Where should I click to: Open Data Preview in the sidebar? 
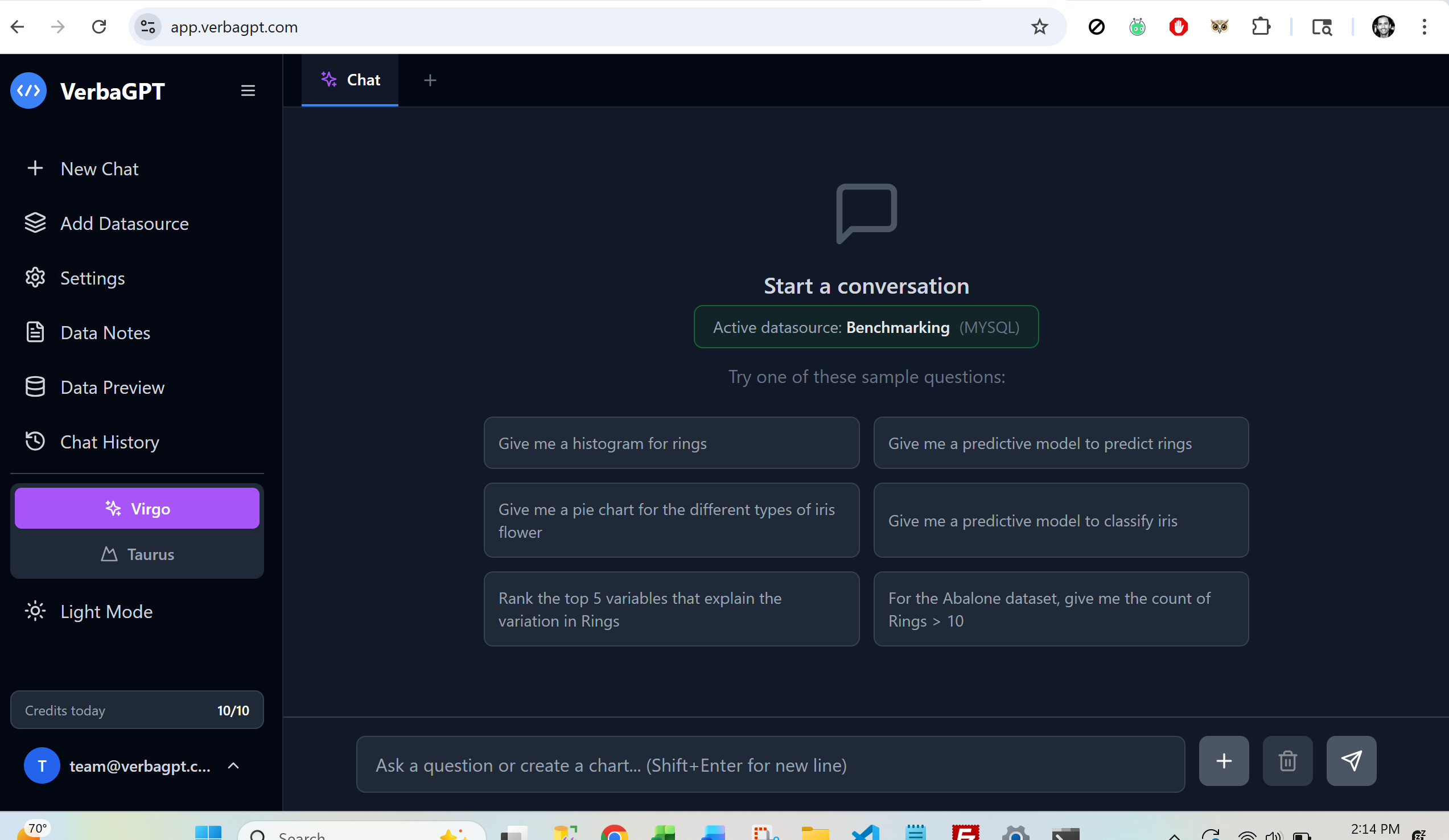[112, 387]
